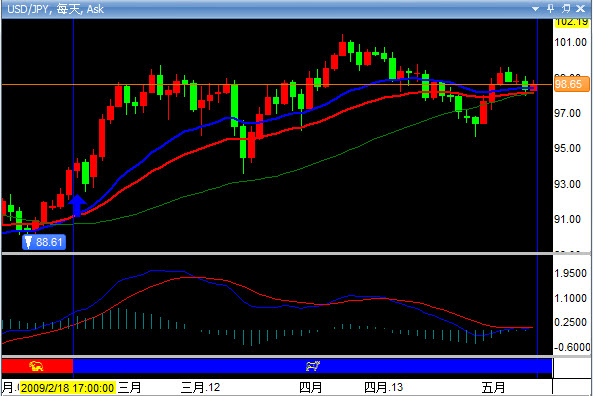
Task: Click the yellow 102.19 price label
Action: (571, 22)
